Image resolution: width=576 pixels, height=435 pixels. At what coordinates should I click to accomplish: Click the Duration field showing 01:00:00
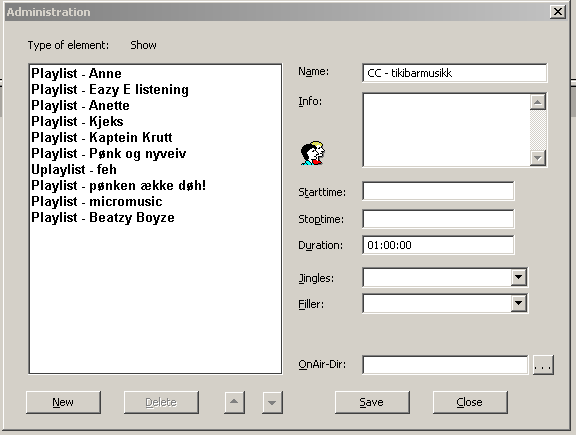(438, 245)
